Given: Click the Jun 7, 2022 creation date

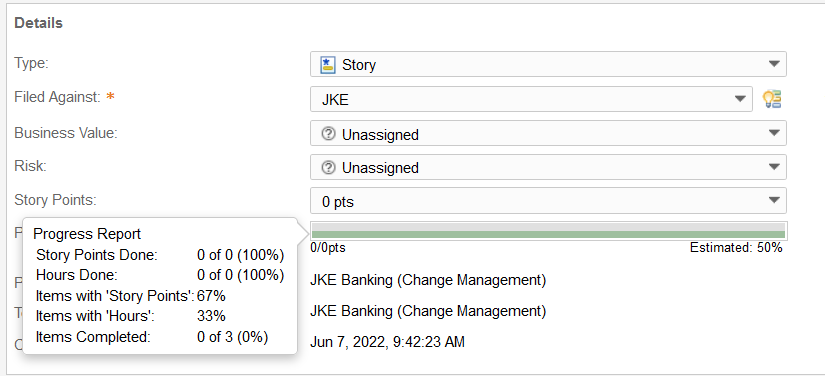Looking at the screenshot, I should coord(387,342).
